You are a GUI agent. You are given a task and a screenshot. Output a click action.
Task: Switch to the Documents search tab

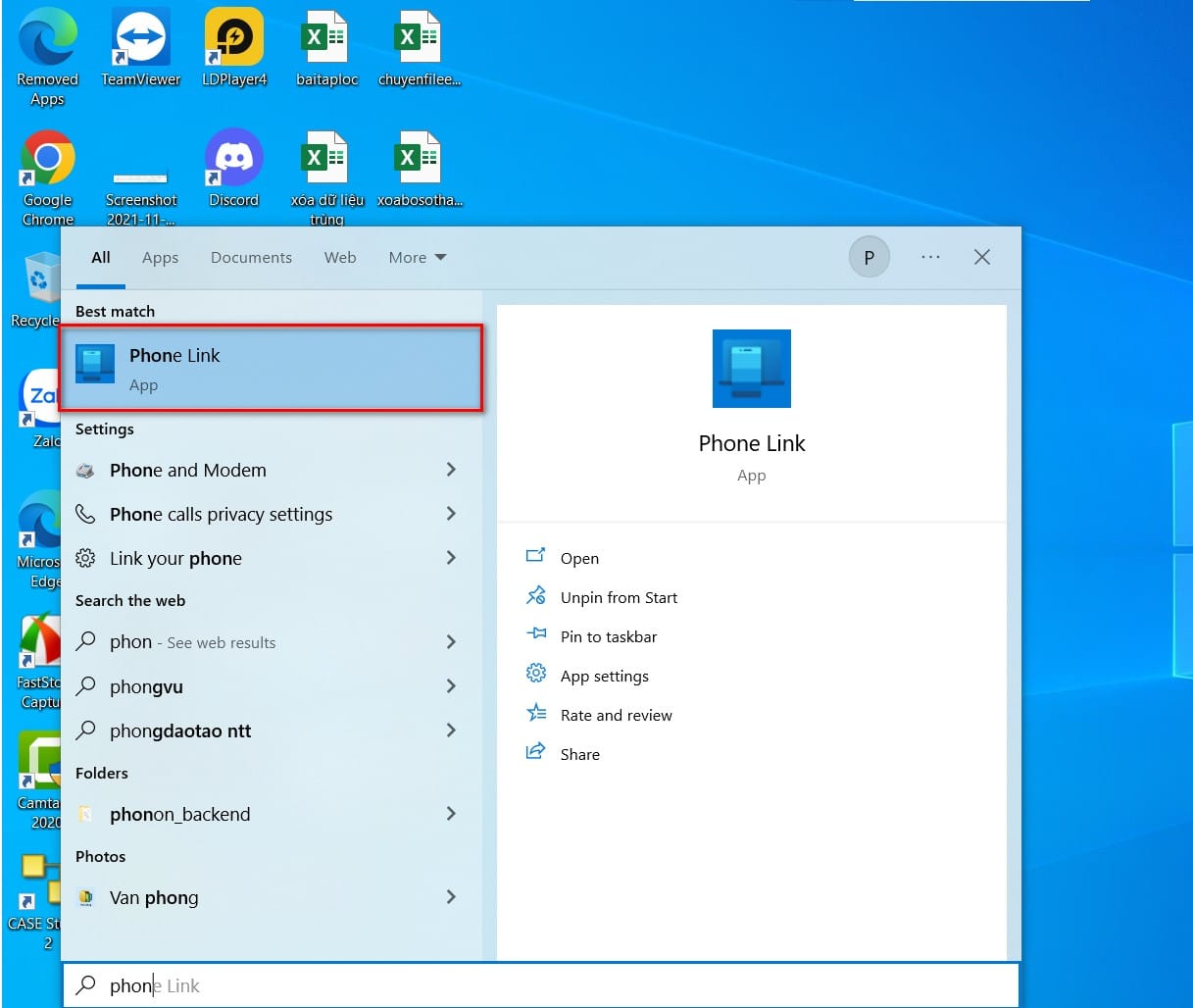[x=251, y=258]
